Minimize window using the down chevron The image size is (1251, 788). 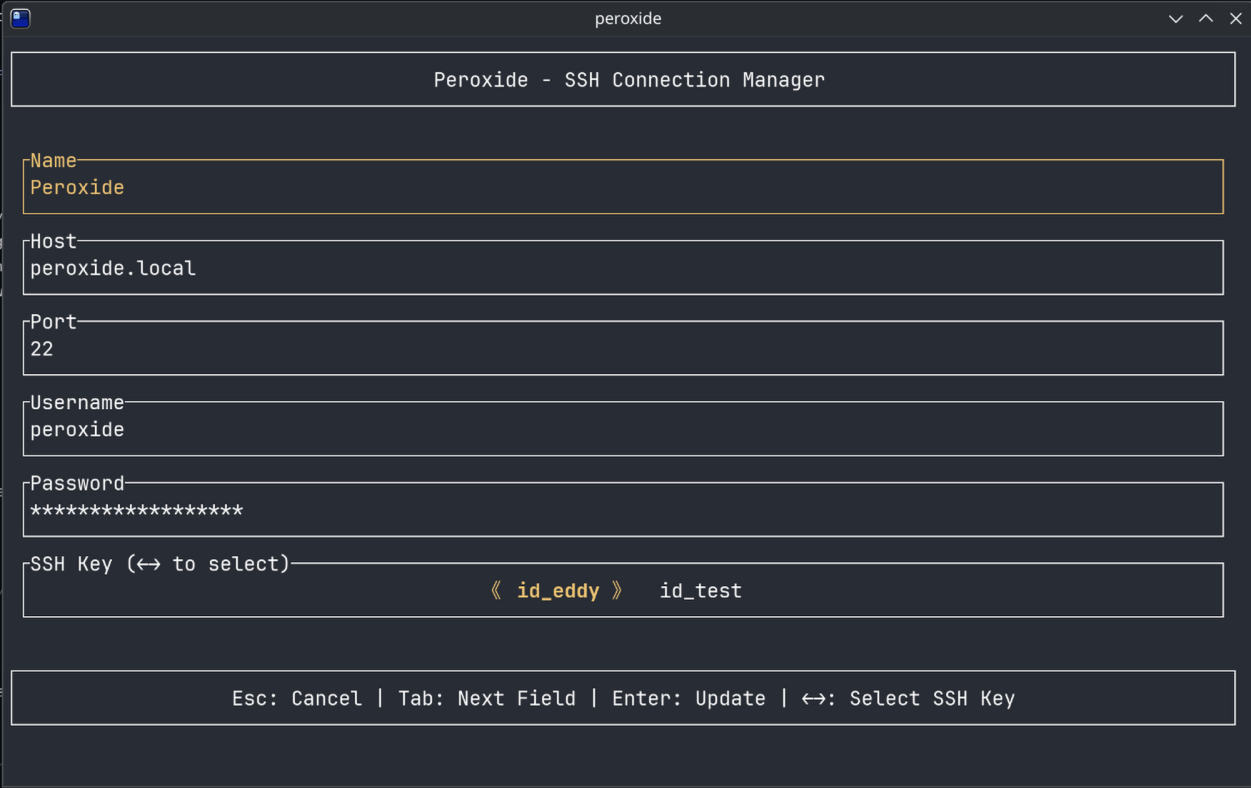[1176, 18]
